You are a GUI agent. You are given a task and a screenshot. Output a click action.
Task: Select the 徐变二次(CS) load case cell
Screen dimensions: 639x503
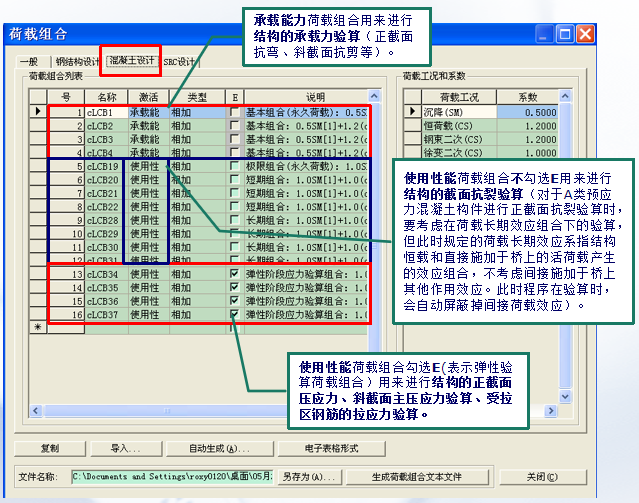[x=459, y=152]
